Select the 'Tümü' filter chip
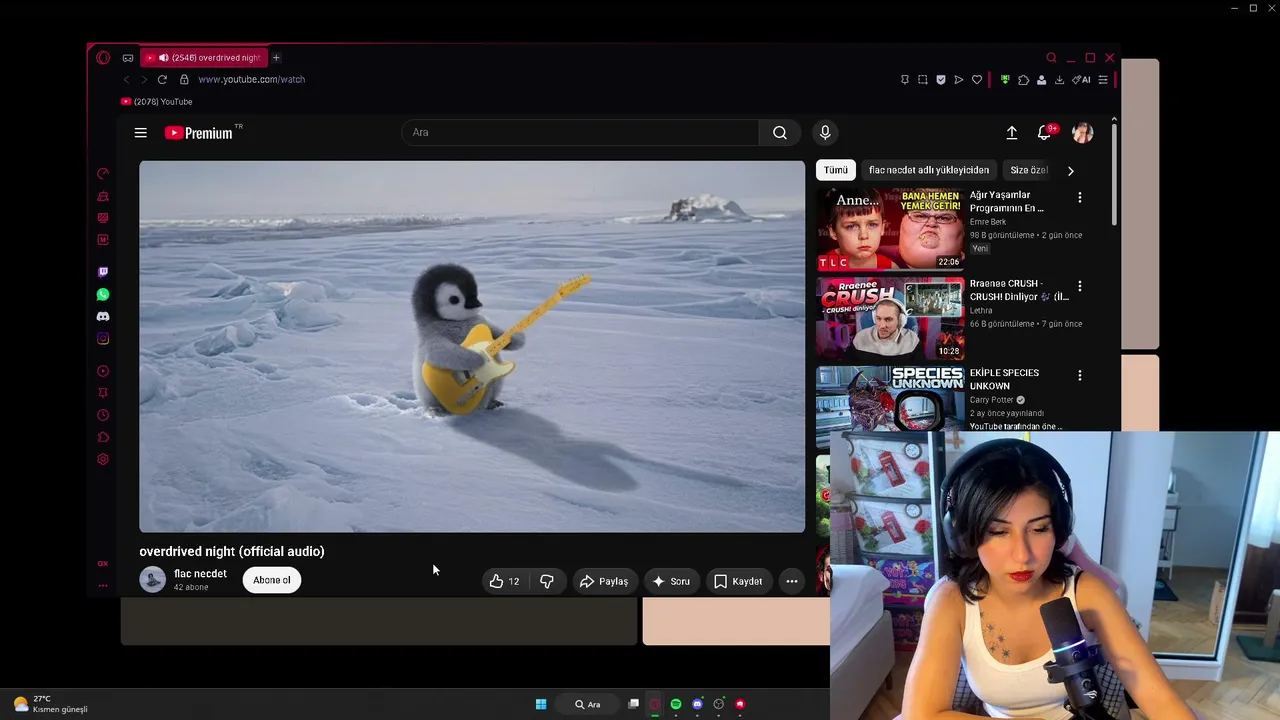Image resolution: width=1280 pixels, height=720 pixels. [x=836, y=170]
